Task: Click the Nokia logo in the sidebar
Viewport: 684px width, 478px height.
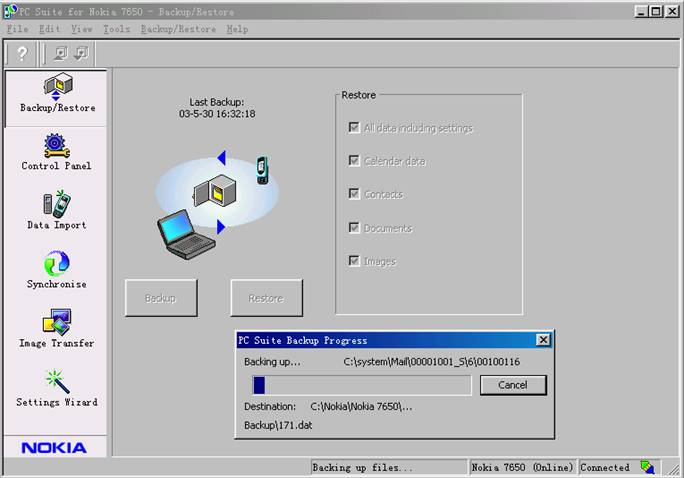Action: click(54, 448)
